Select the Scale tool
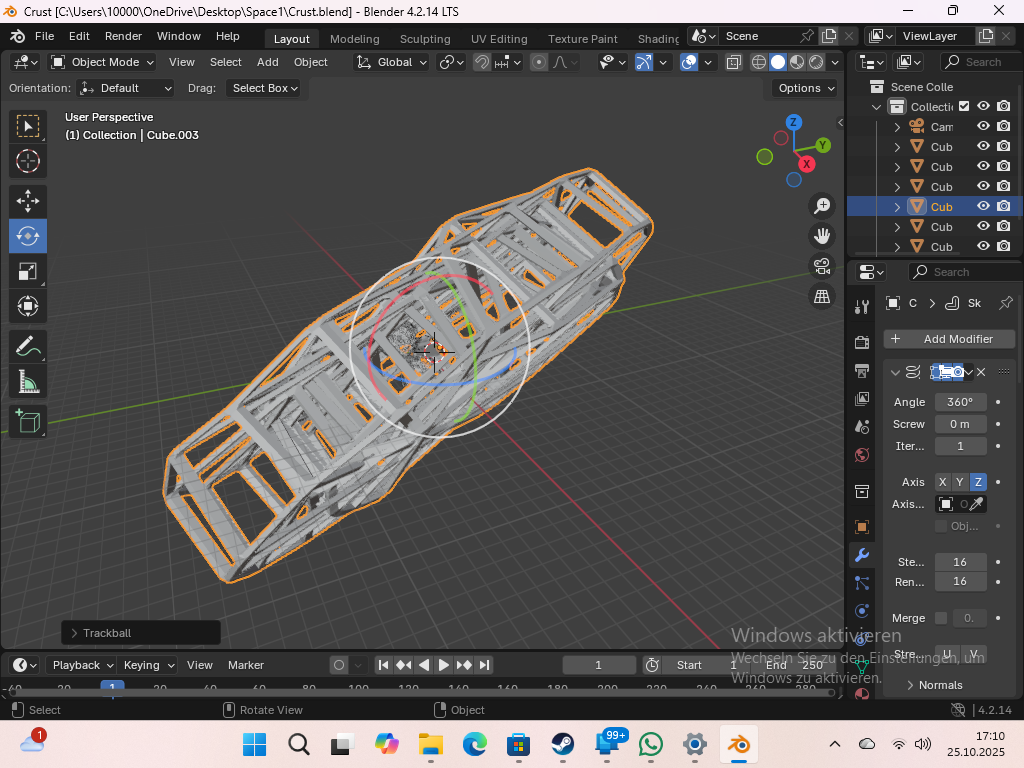Screen dimensions: 1024x768 coord(28,271)
